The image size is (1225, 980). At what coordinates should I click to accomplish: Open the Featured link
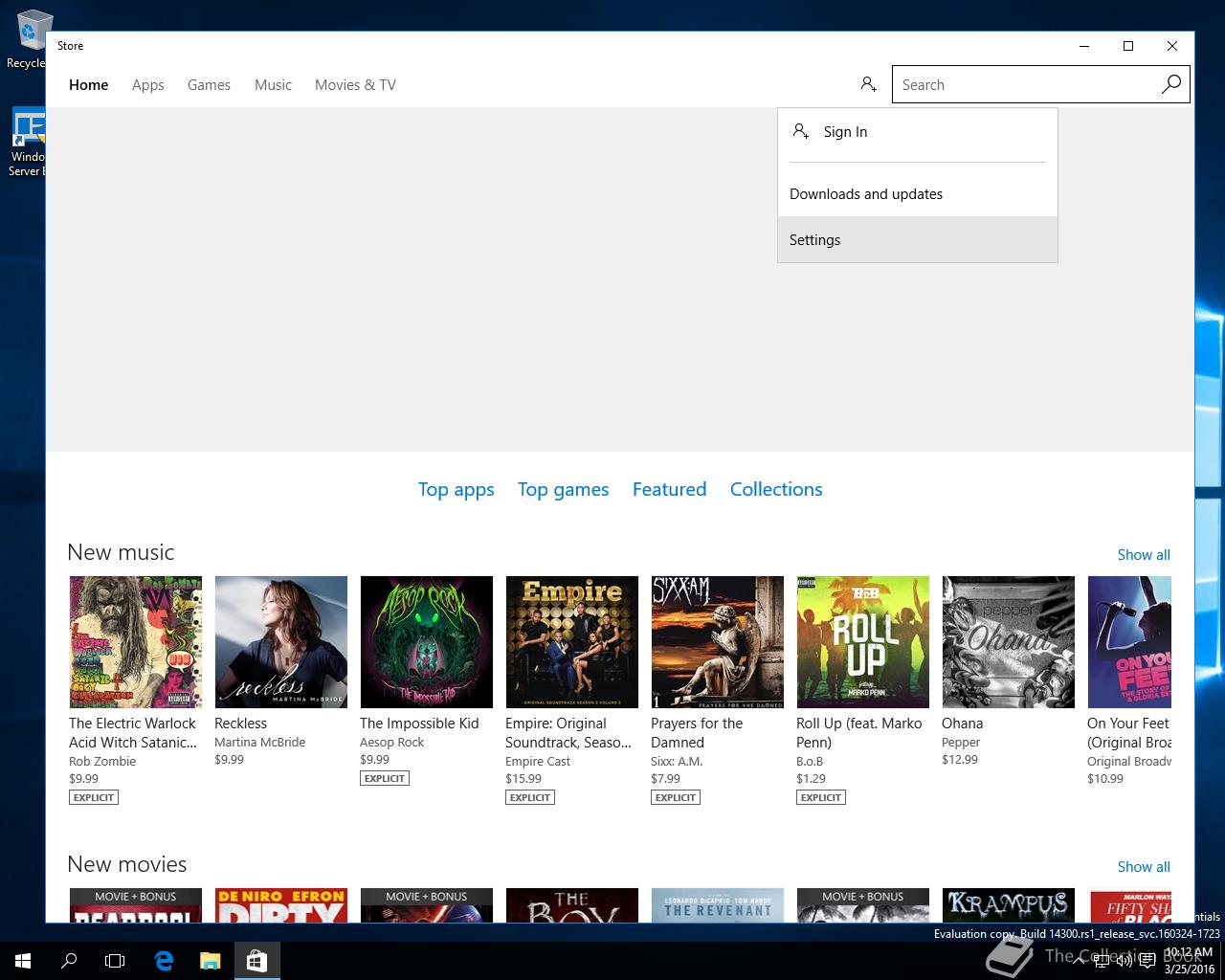pyautogui.click(x=669, y=489)
